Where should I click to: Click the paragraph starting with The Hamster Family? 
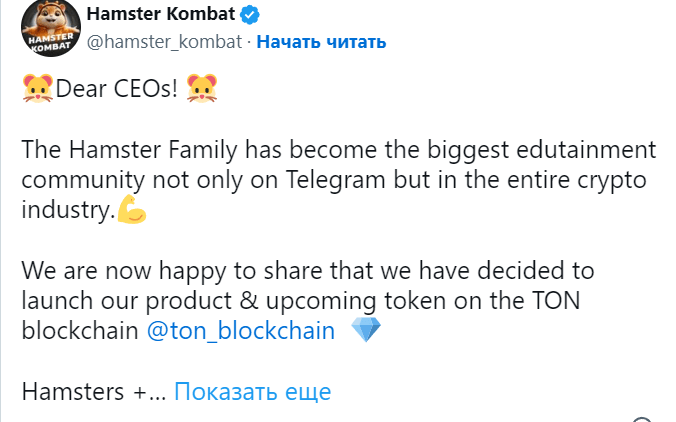[x=338, y=180]
